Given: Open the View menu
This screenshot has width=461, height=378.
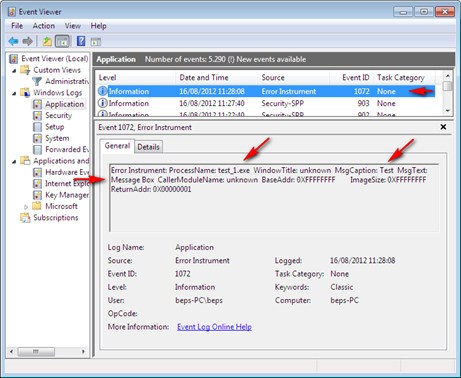Looking at the screenshot, I should point(73,26).
